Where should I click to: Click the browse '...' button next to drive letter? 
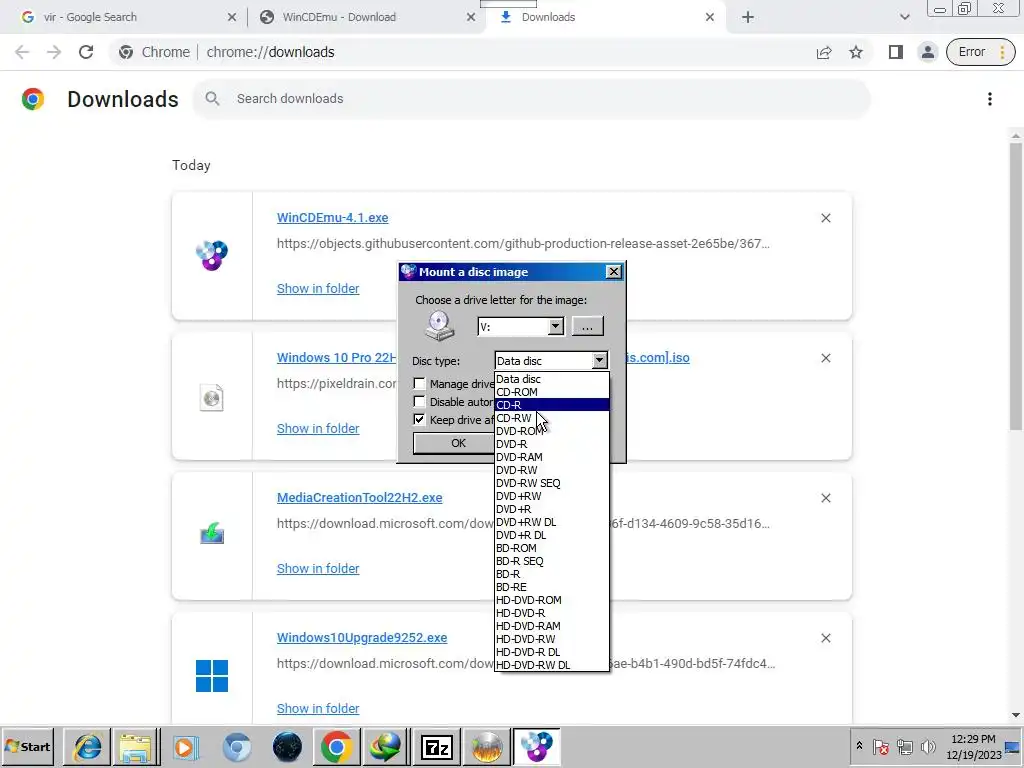click(x=588, y=327)
